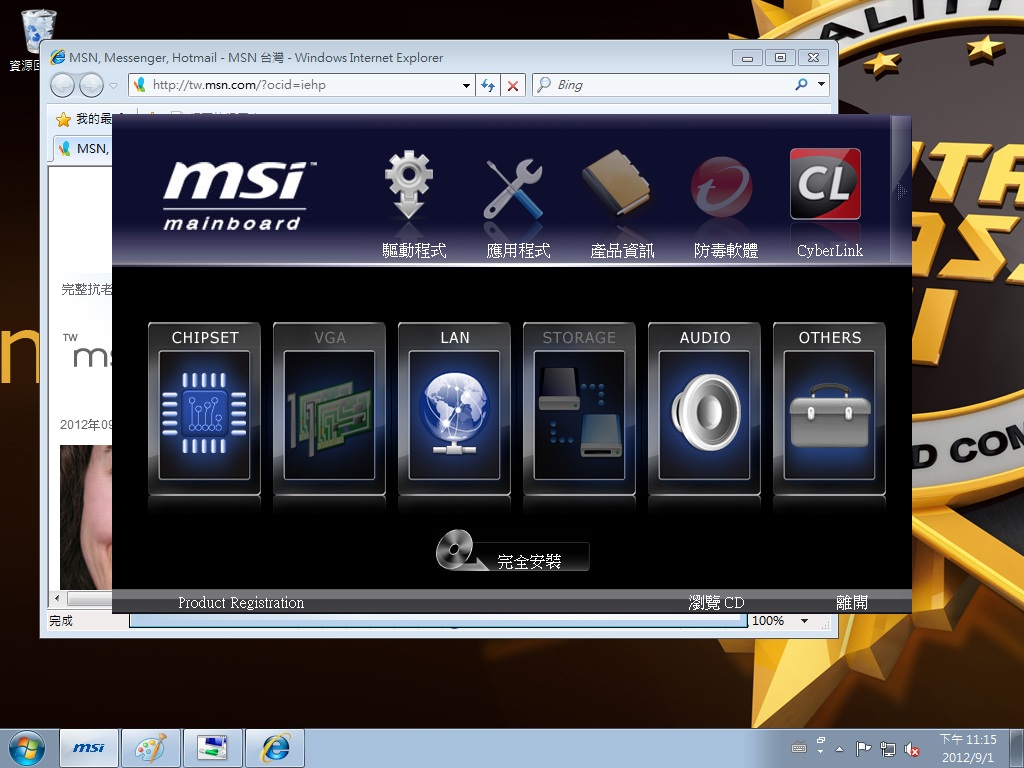This screenshot has width=1024, height=768.
Task: Click the taskbar icon next to Paint
Action: click(212, 748)
